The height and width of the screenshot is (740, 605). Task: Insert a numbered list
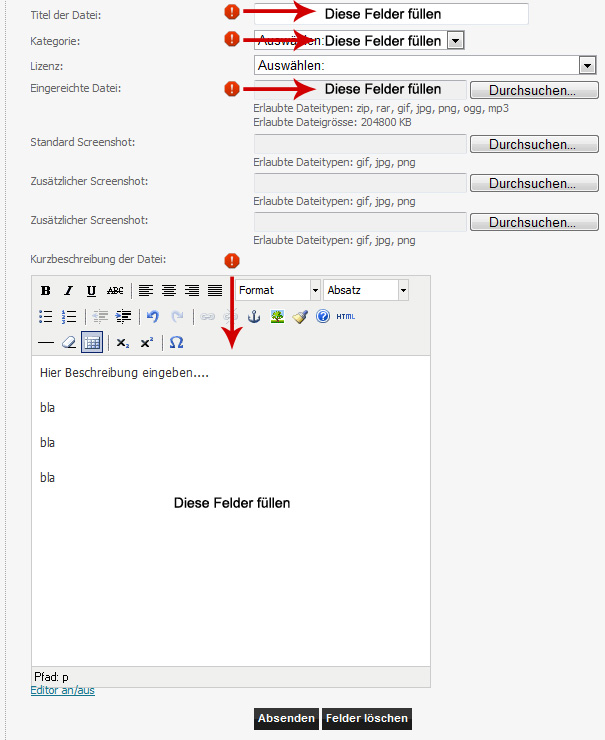69,317
